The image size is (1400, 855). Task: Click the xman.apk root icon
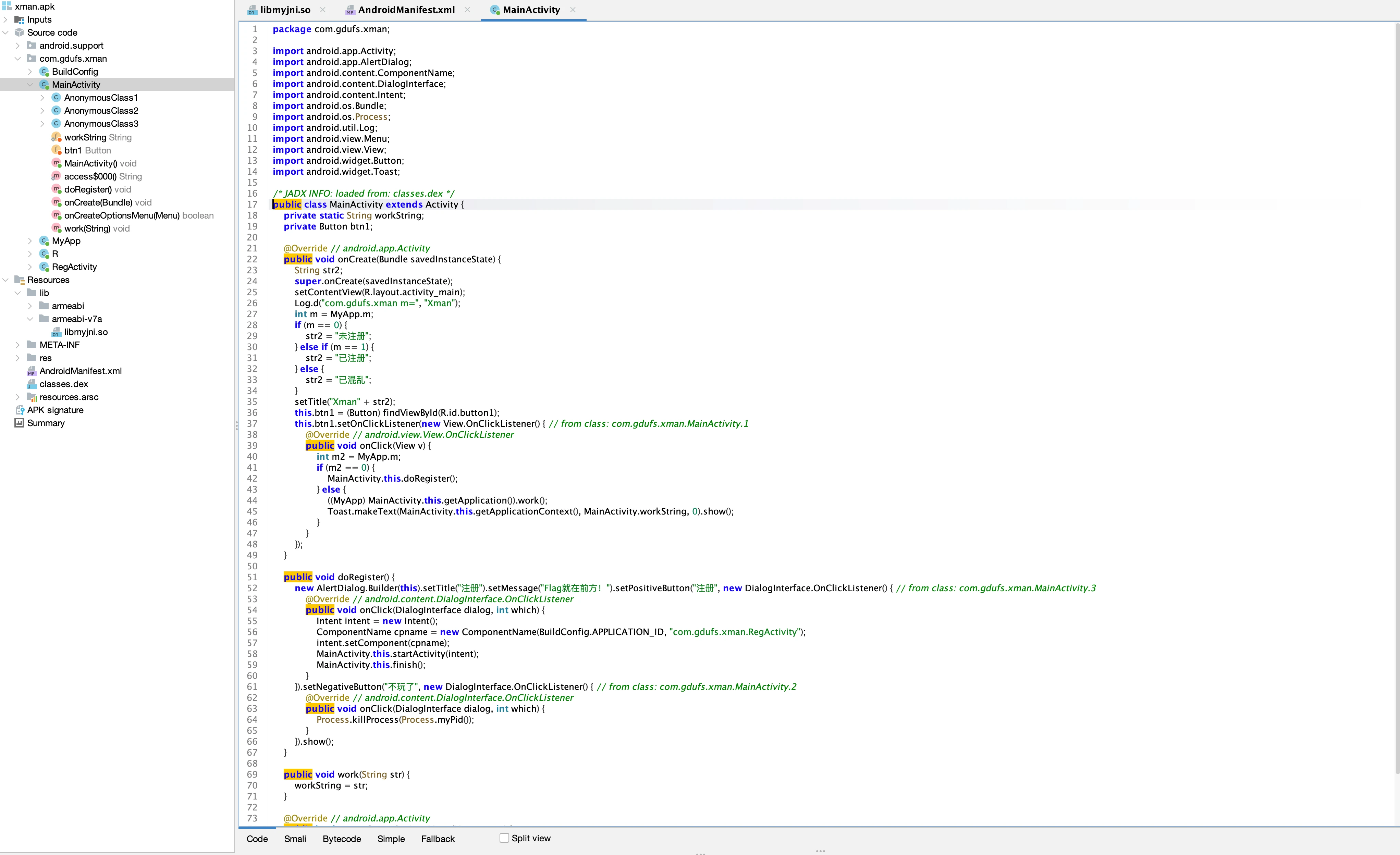tap(7, 7)
